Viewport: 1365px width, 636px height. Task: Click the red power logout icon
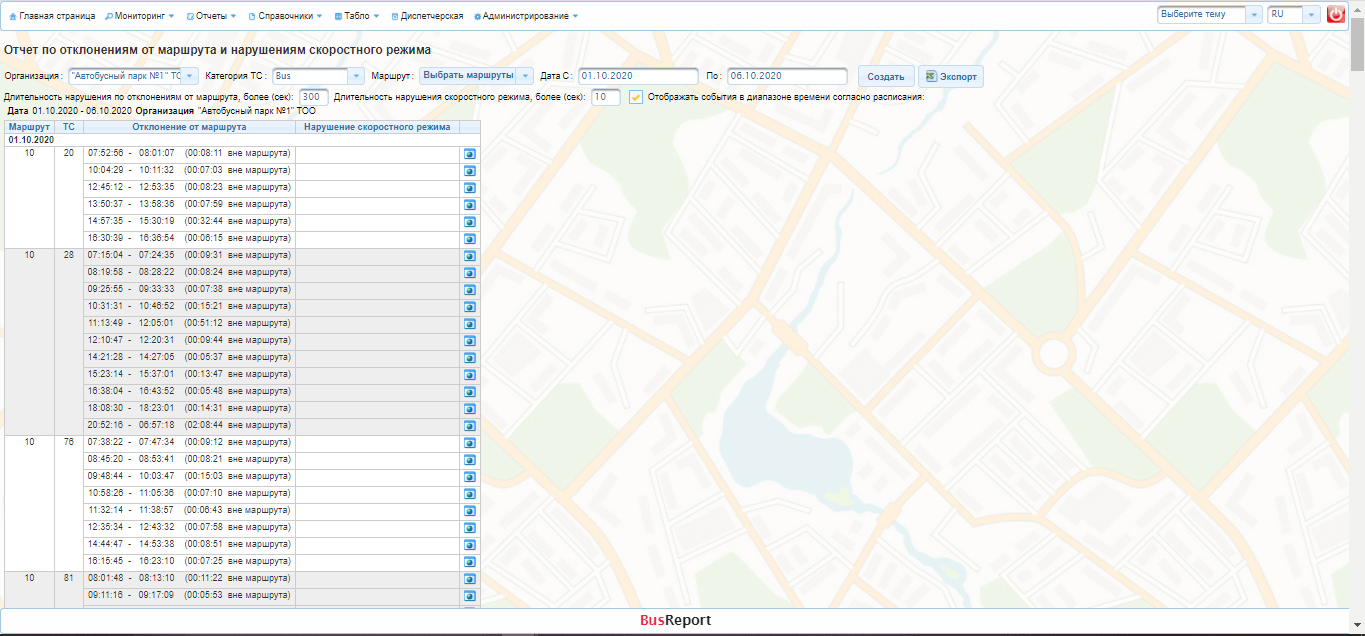point(1336,15)
